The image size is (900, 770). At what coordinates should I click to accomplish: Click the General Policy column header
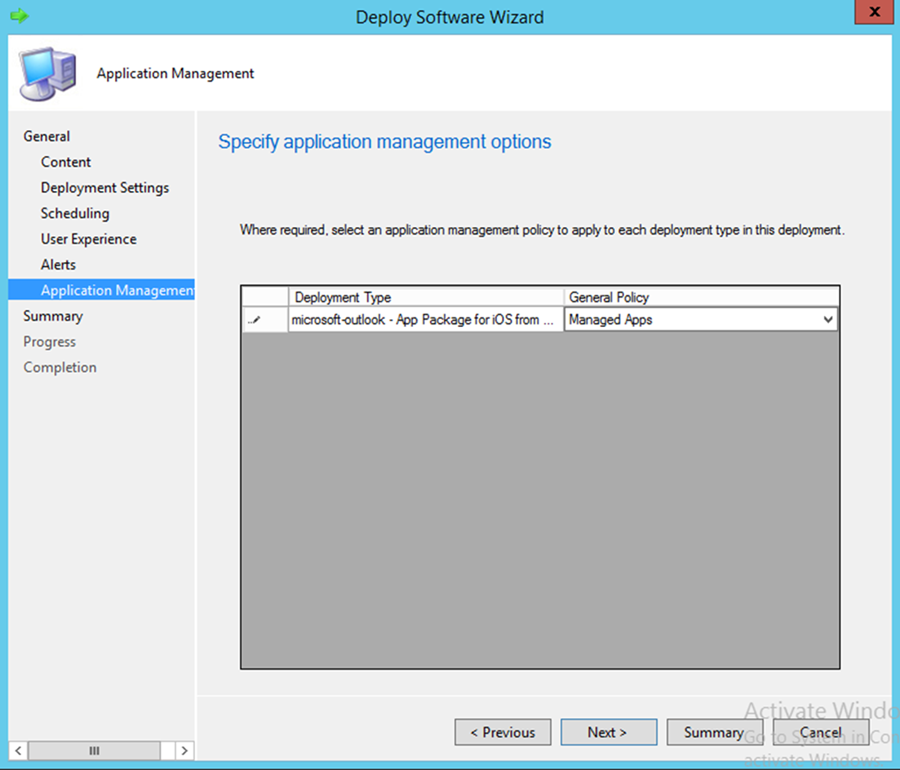click(701, 297)
